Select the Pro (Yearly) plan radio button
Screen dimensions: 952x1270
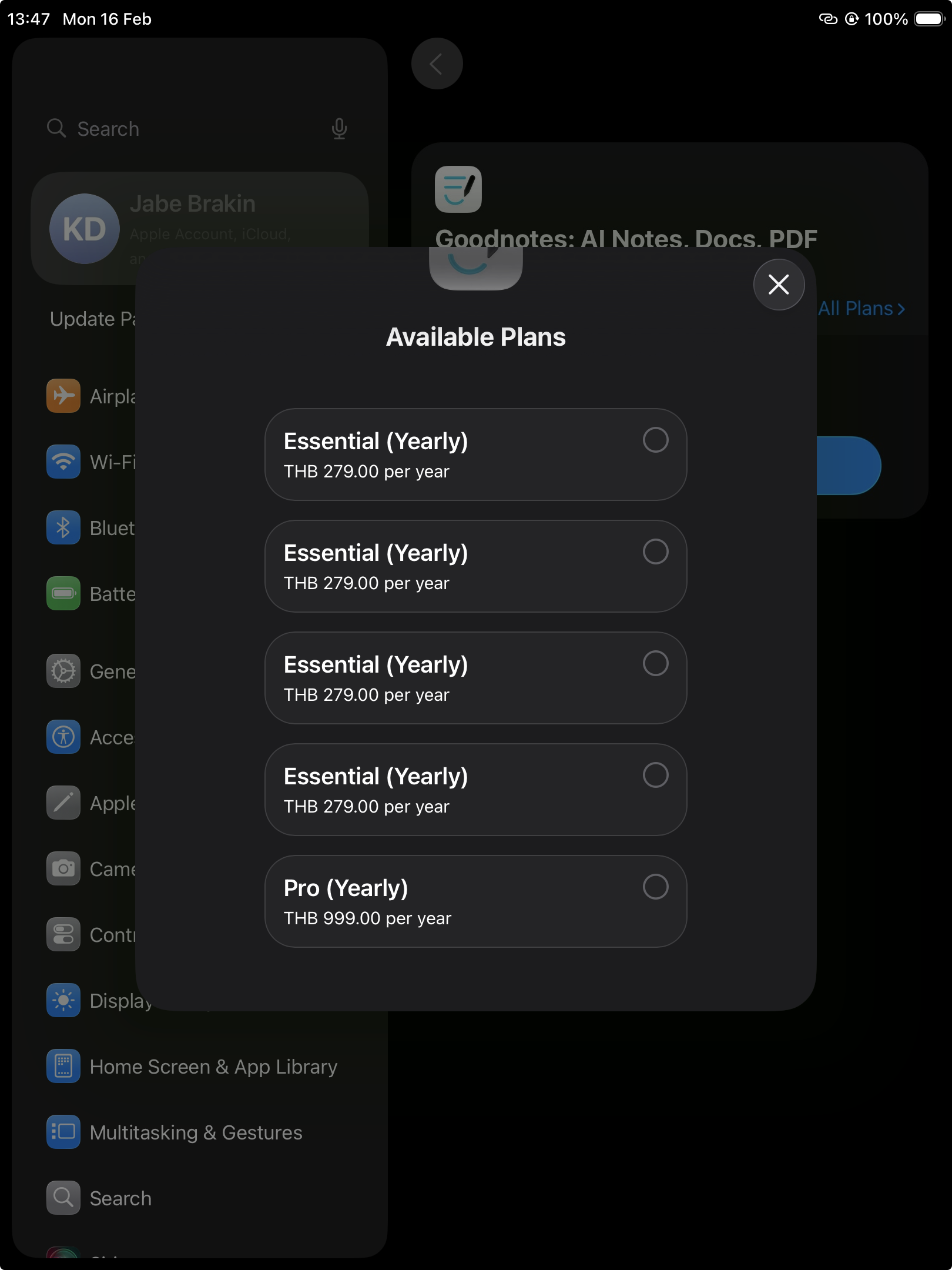(655, 887)
